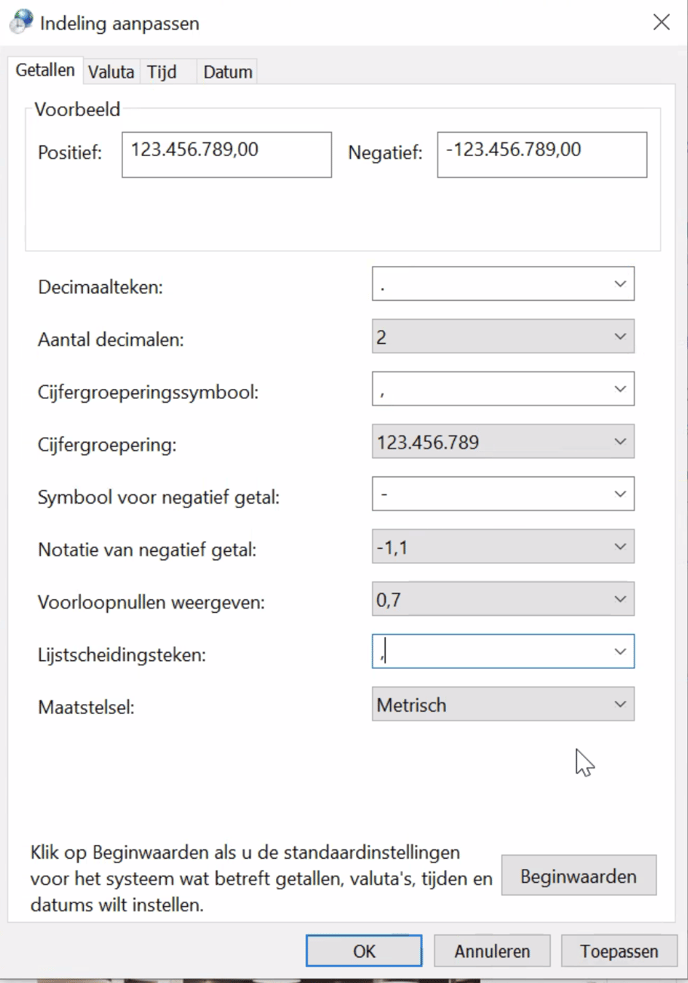Expand the Maatstelsel dropdown

click(x=620, y=704)
